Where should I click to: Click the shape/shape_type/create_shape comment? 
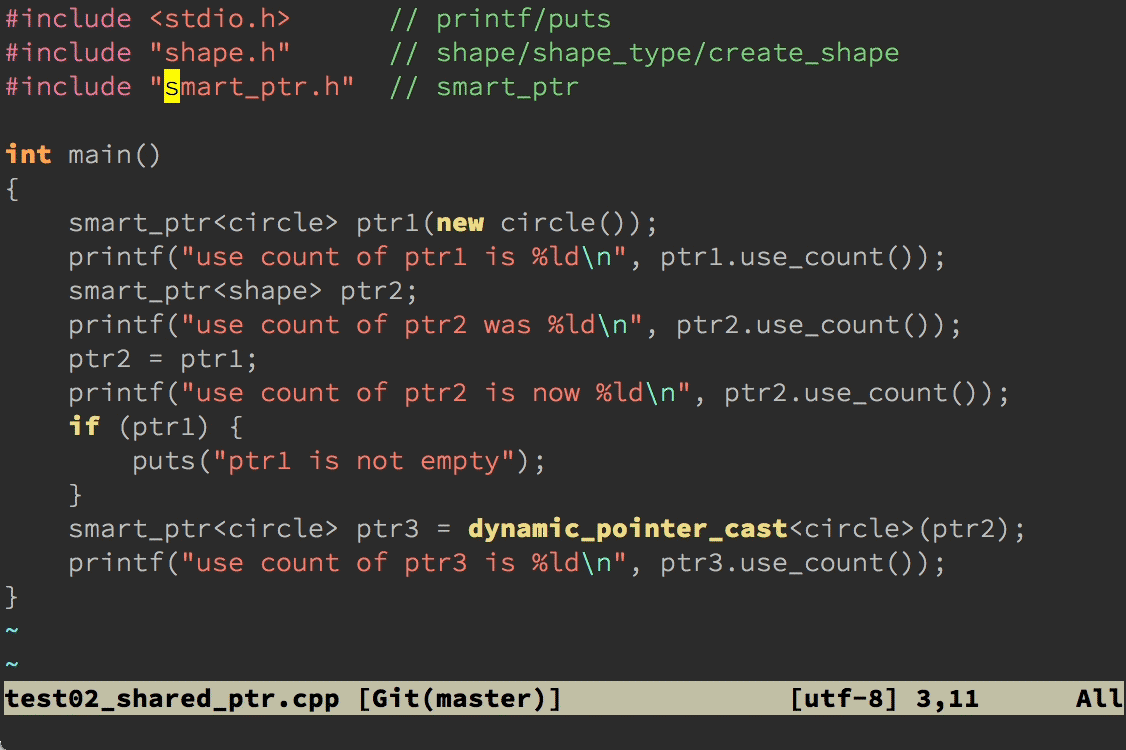pos(667,53)
